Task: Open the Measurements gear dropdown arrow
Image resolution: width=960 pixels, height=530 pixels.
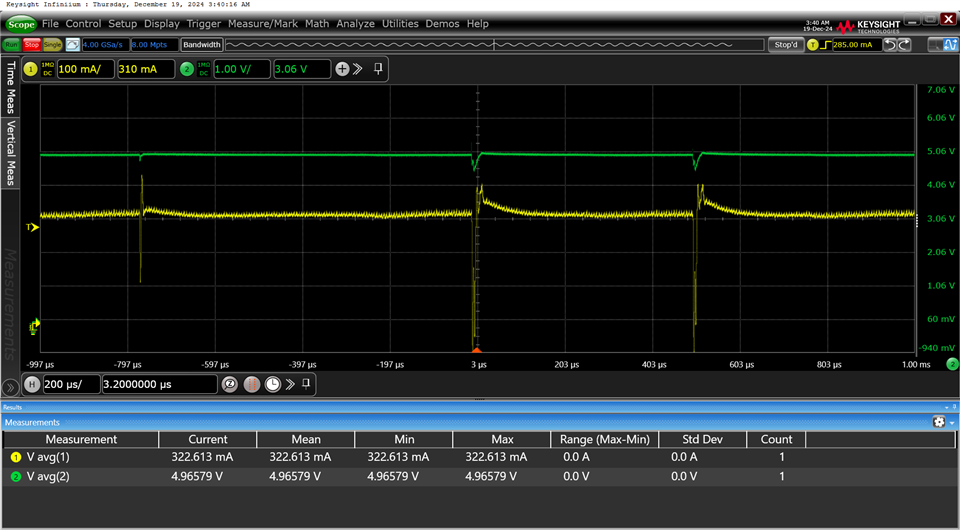Action: 952,422
